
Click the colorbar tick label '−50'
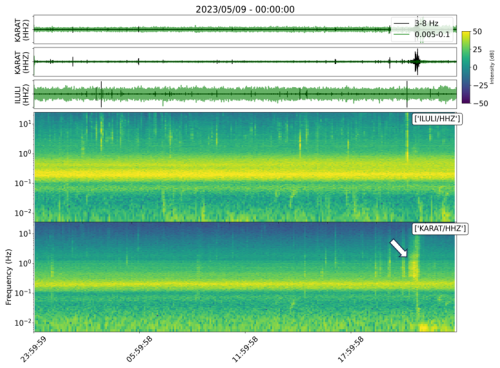[x=480, y=103]
